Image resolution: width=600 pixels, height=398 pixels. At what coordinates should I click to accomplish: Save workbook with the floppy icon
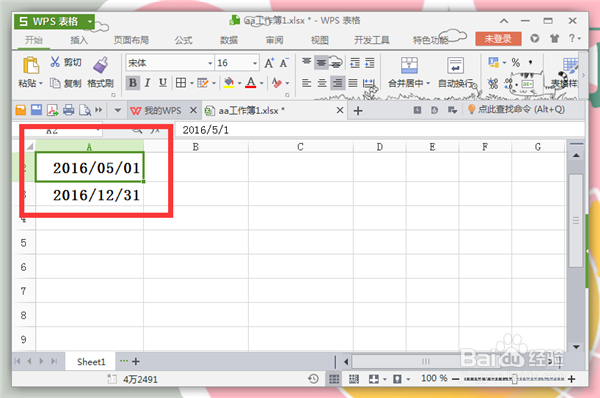tap(36, 110)
